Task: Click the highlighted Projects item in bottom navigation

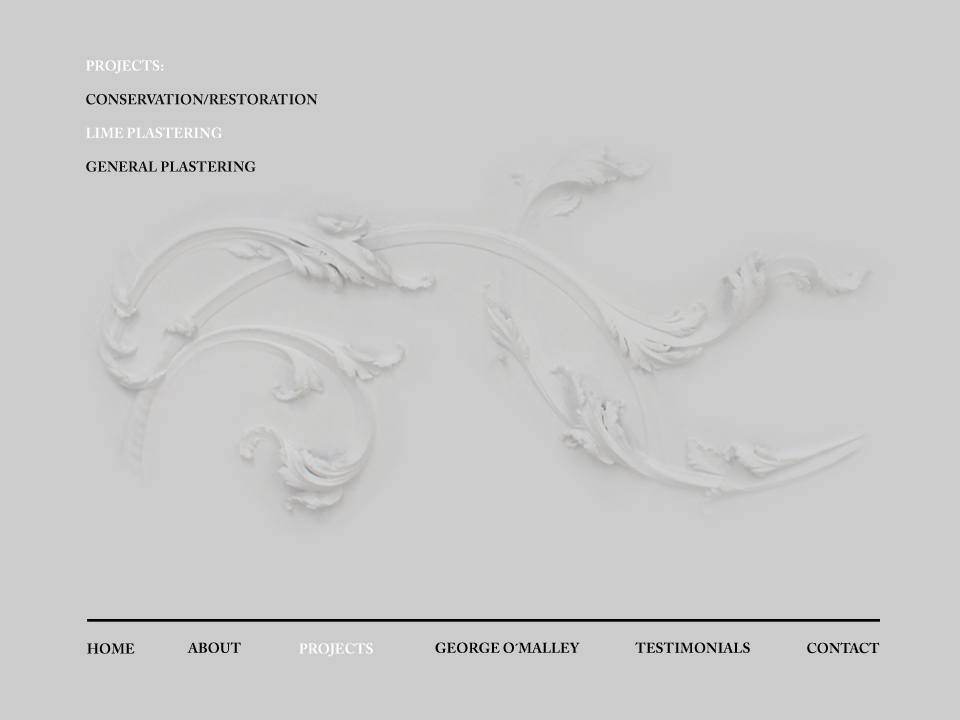Action: click(x=336, y=649)
